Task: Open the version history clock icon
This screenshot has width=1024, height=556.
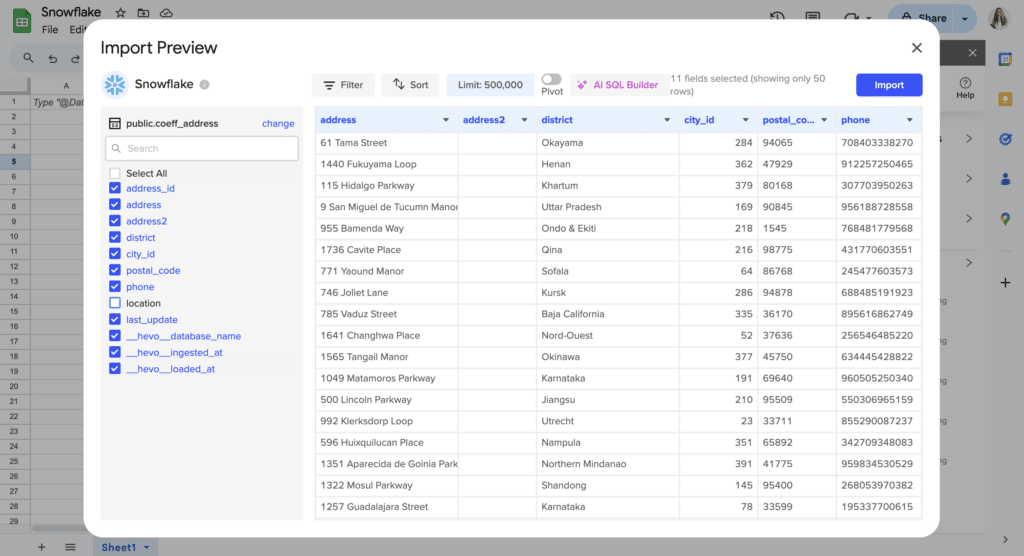Action: (777, 18)
